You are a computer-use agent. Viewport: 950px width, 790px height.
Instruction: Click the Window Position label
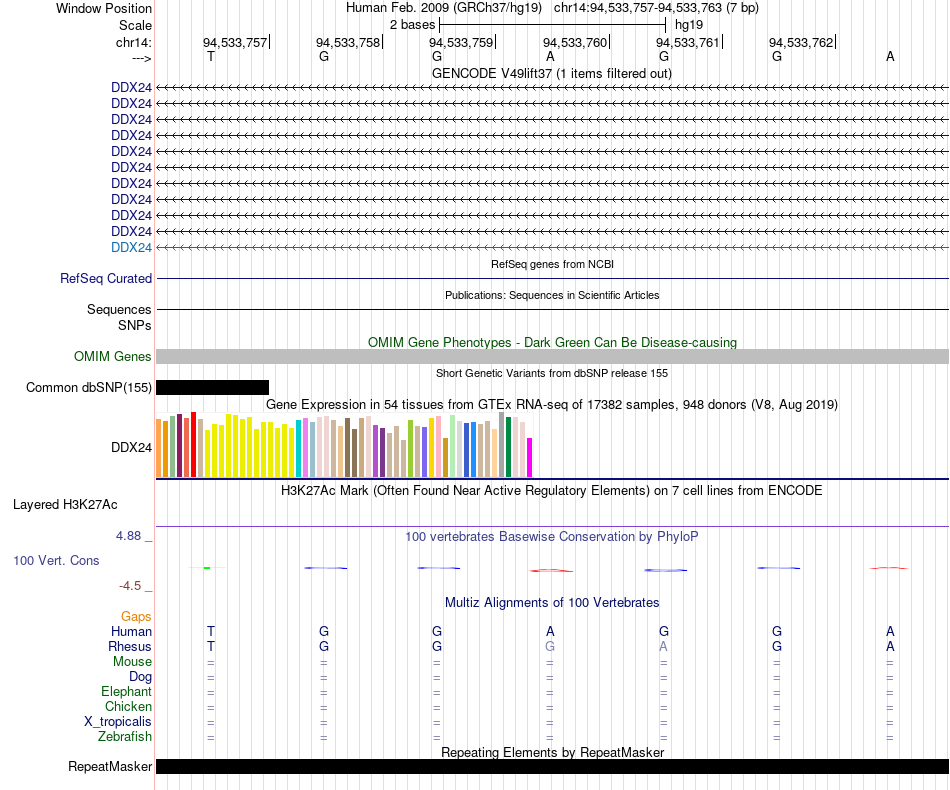click(x=104, y=8)
